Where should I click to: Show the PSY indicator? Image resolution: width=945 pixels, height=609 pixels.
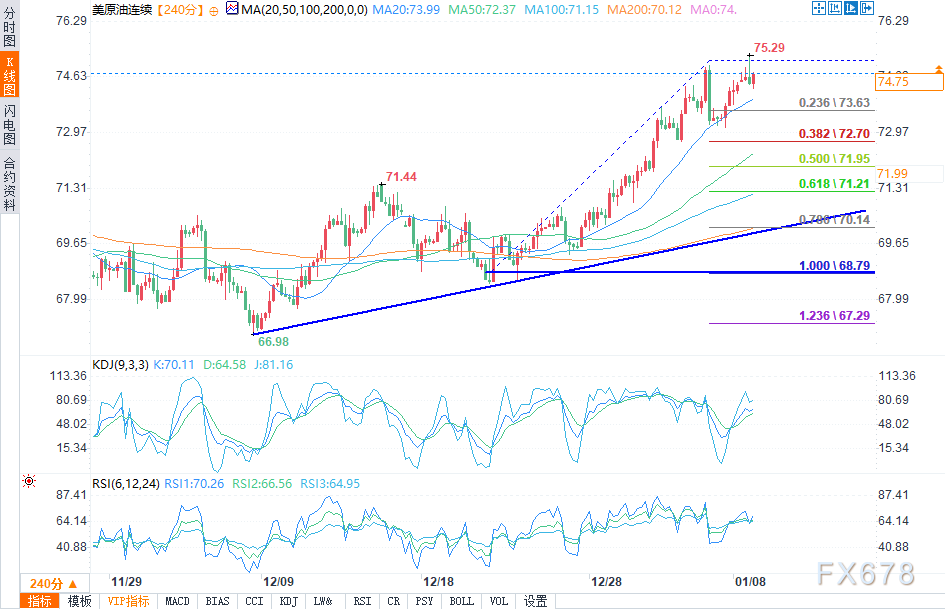click(x=424, y=601)
